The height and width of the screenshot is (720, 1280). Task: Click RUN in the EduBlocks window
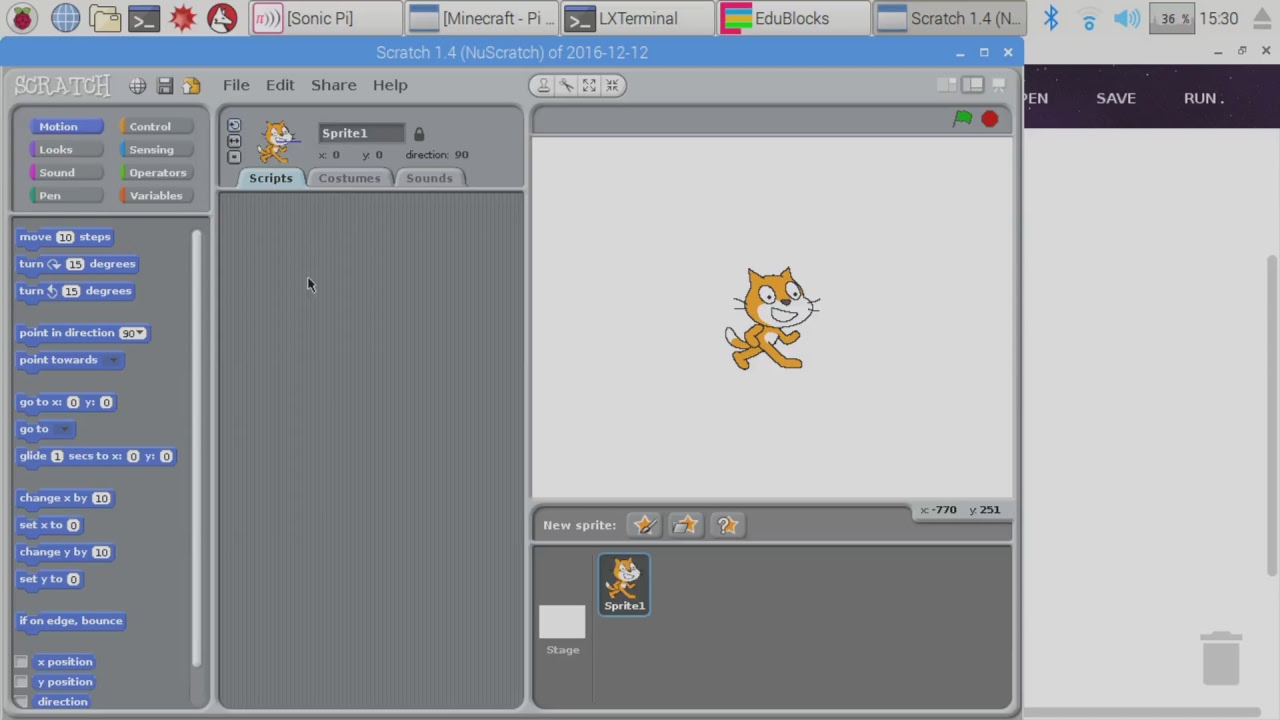(x=1203, y=98)
